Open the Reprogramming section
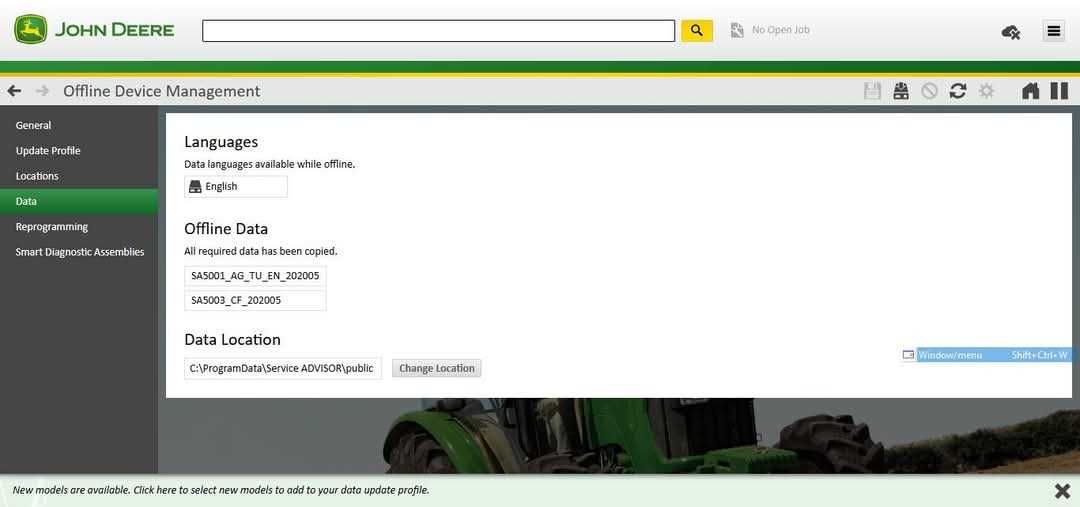The width and height of the screenshot is (1080, 507). tap(79, 227)
